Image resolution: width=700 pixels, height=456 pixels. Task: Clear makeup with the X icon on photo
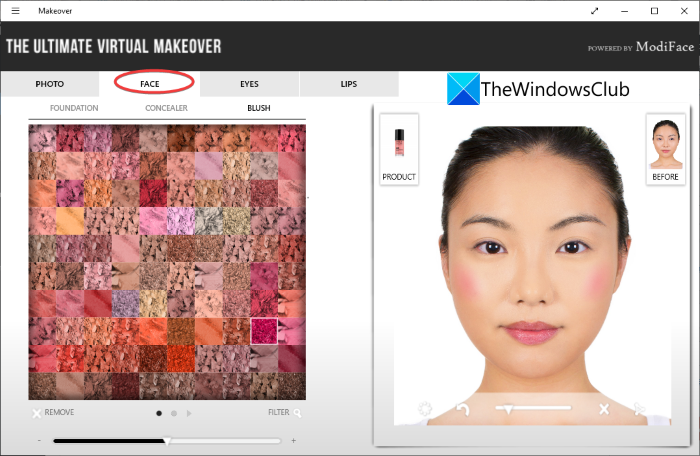pyautogui.click(x=604, y=409)
